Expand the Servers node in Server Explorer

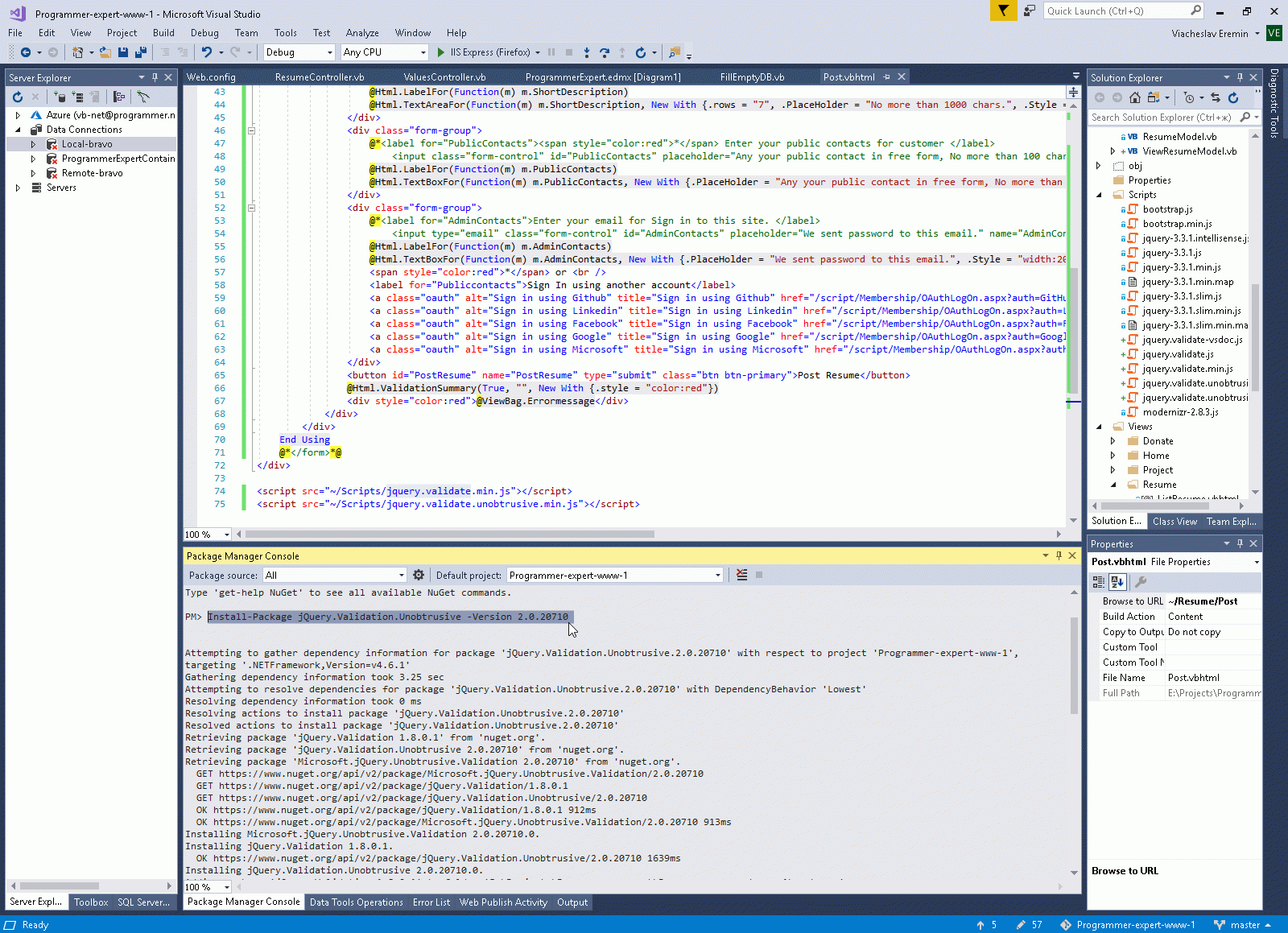[18, 188]
